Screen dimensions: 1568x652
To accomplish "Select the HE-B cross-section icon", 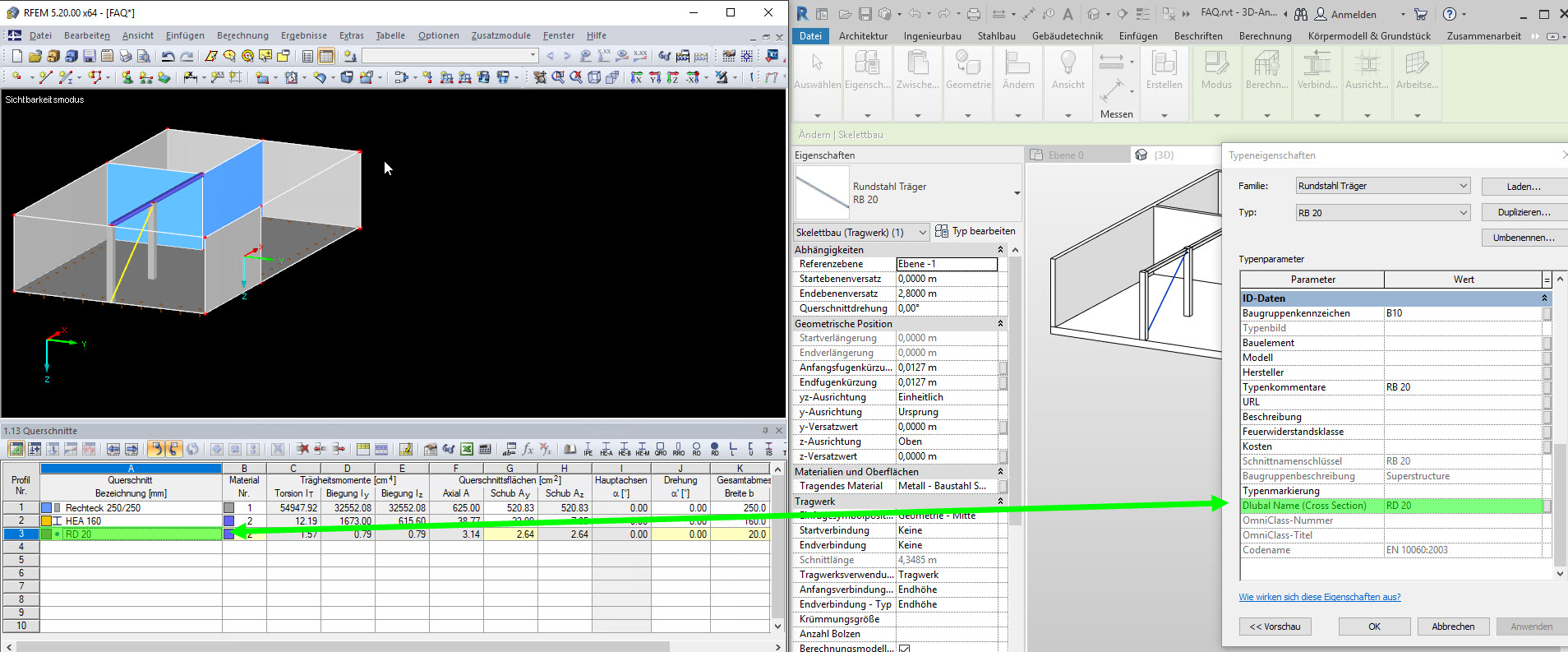I will pyautogui.click(x=624, y=449).
